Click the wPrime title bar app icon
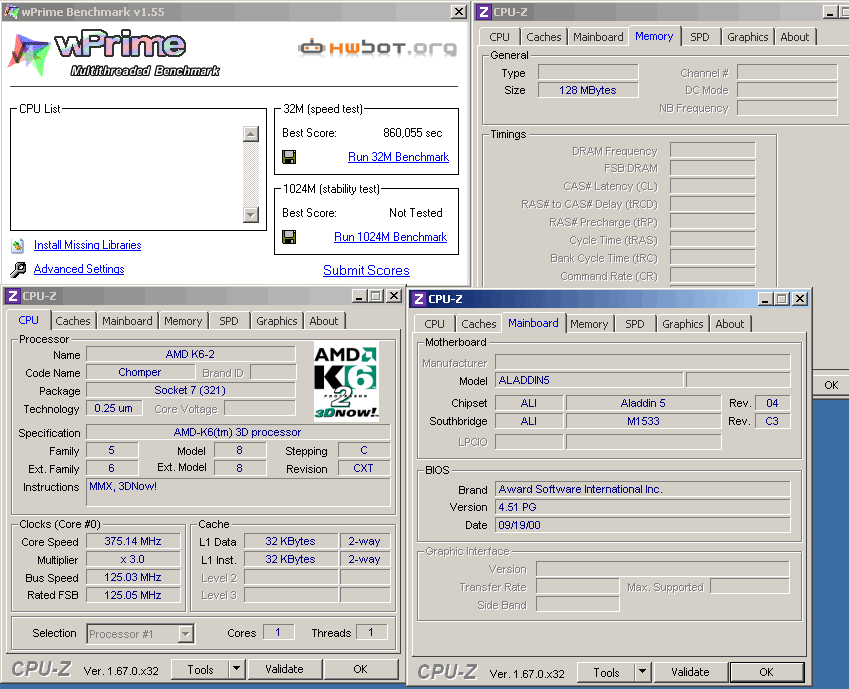The image size is (849, 689). pyautogui.click(x=11, y=11)
